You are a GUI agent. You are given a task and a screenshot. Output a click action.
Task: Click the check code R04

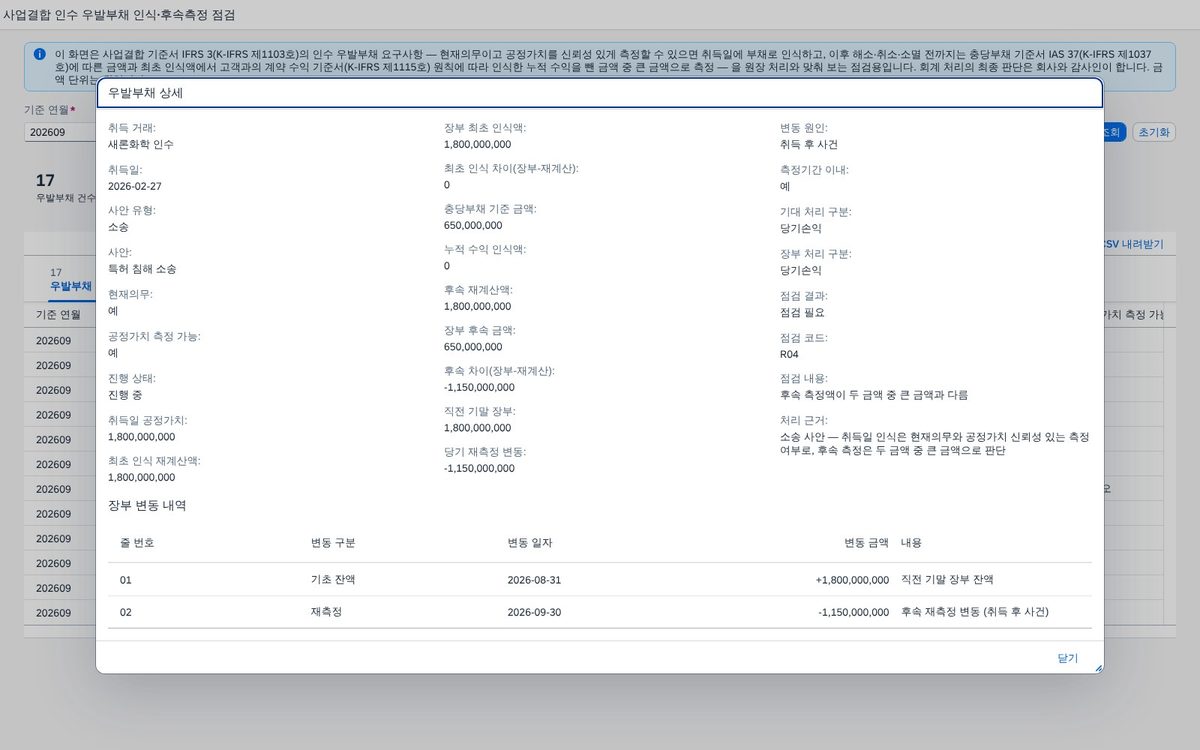click(789, 354)
